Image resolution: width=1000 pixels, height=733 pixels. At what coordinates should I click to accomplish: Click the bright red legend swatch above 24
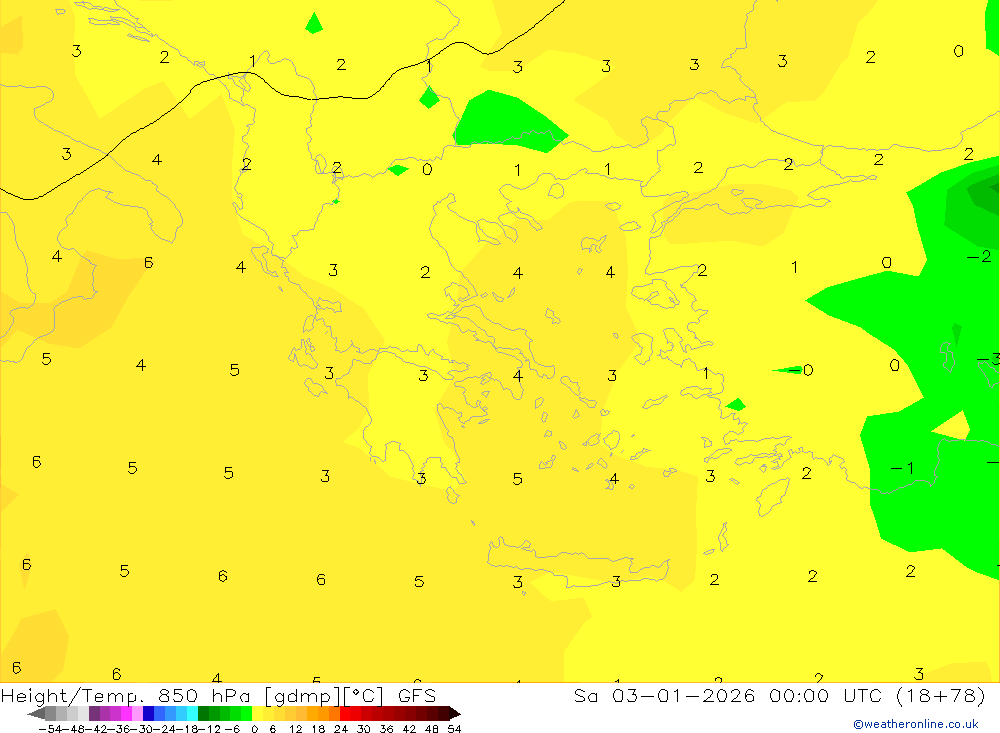tap(345, 713)
